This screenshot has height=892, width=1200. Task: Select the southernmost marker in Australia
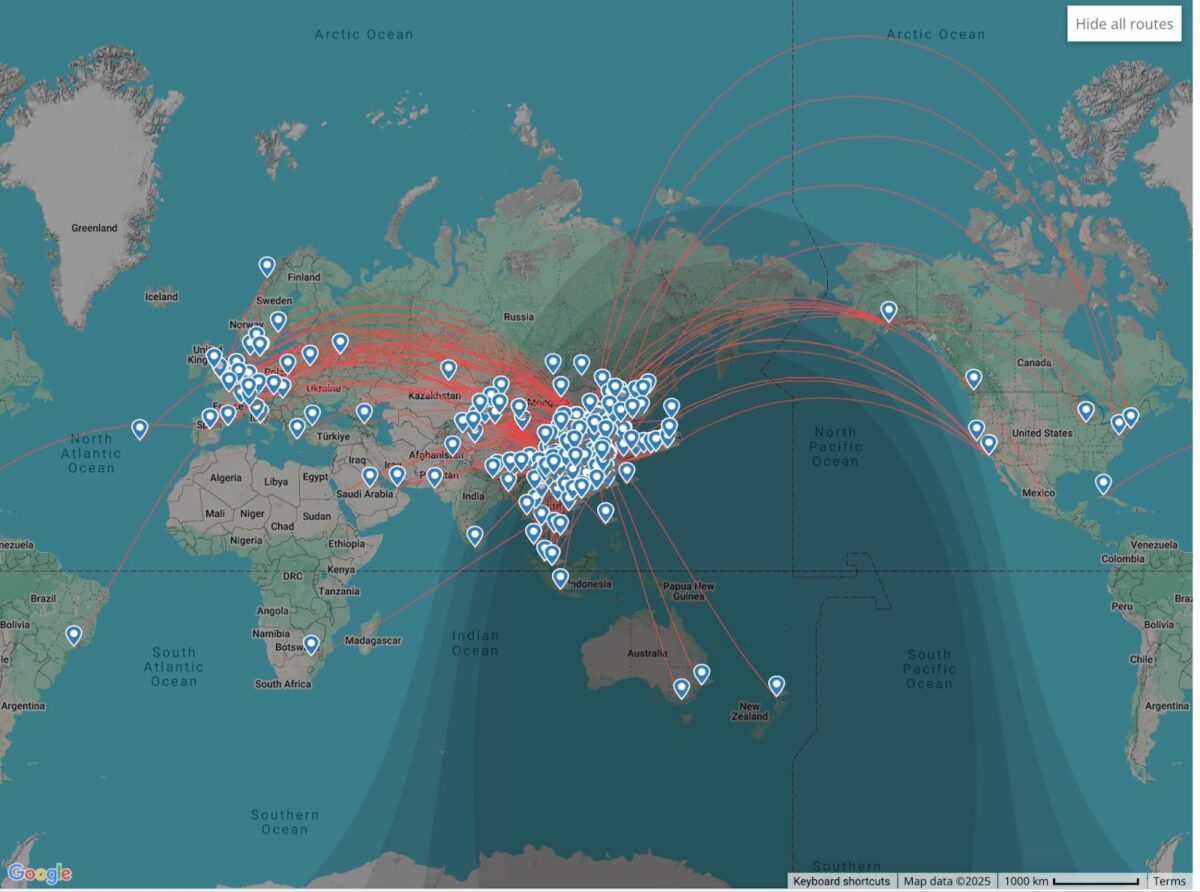tap(681, 688)
